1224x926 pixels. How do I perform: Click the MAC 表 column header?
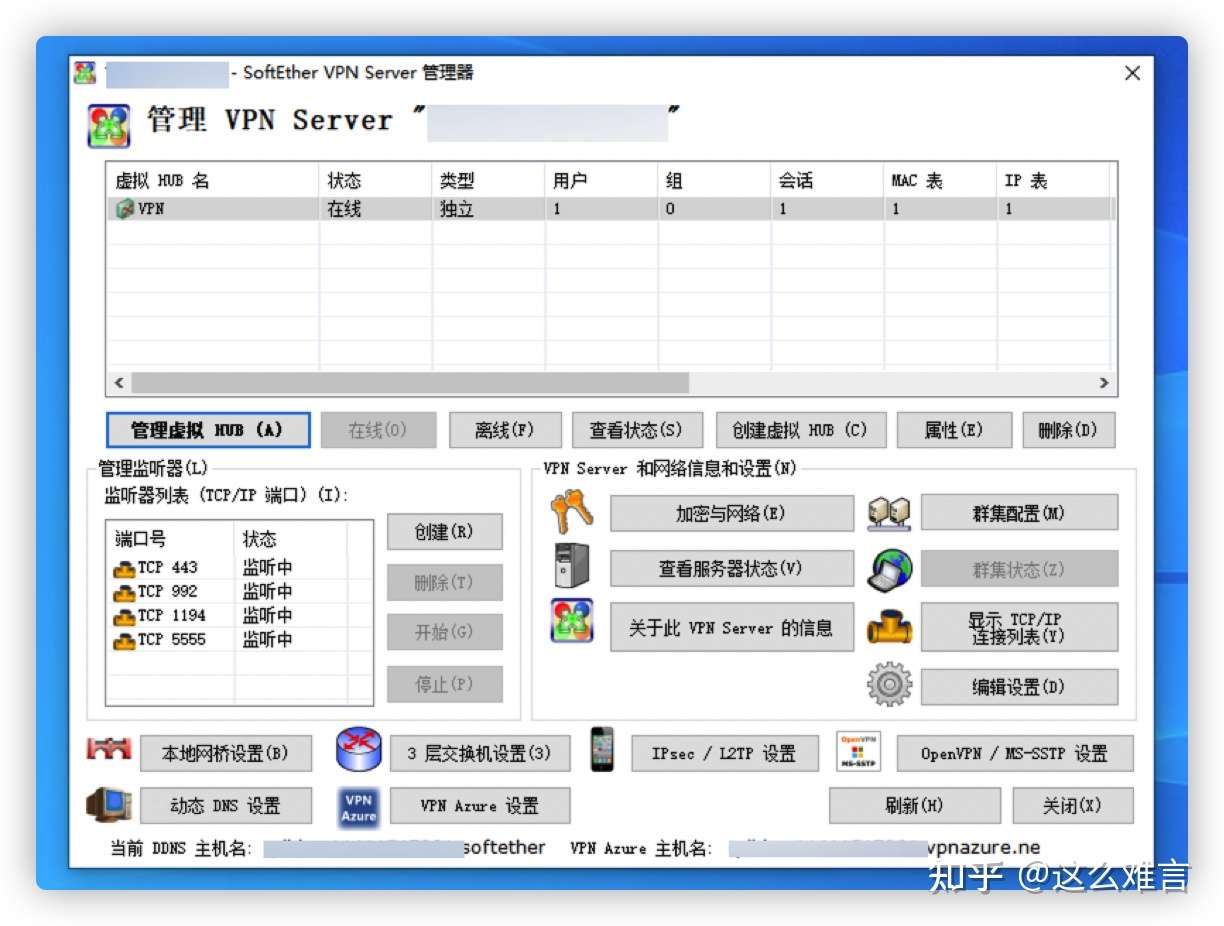click(x=940, y=180)
